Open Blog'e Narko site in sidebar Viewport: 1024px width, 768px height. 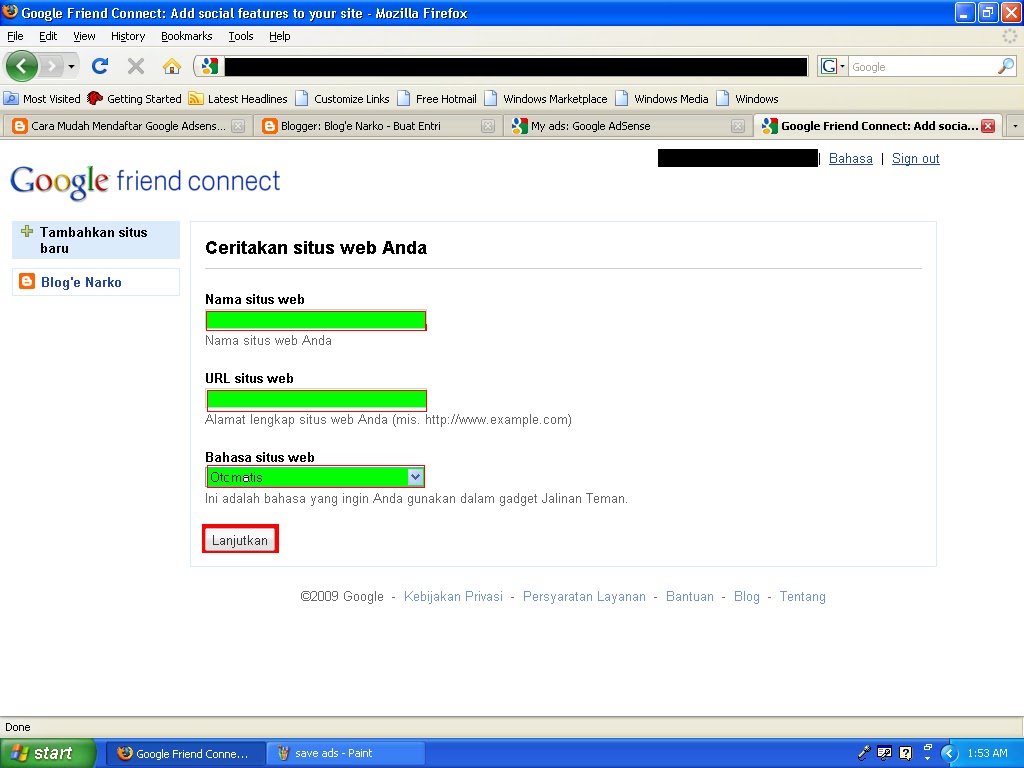click(96, 282)
